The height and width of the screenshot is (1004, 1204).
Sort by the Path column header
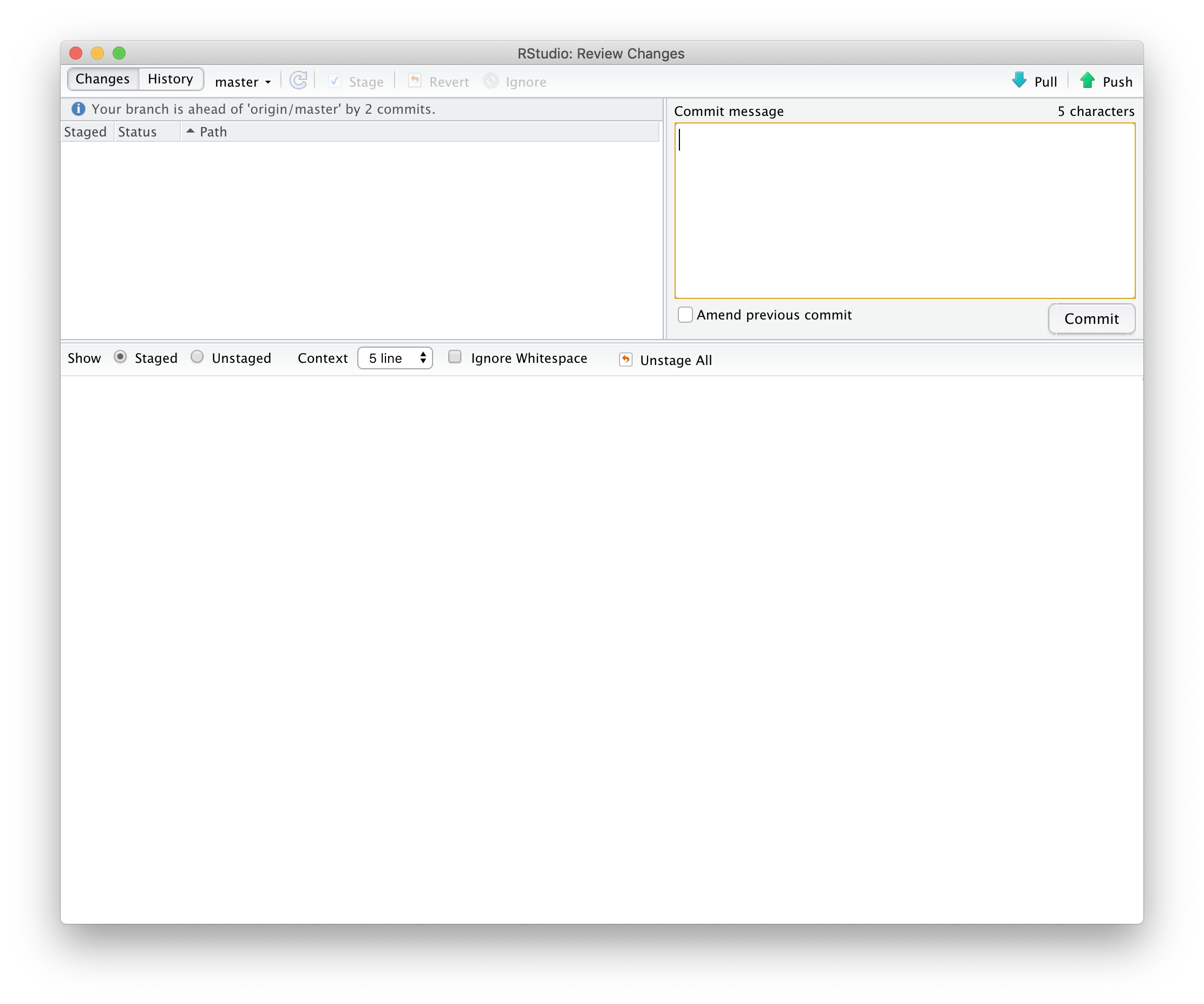pos(420,132)
